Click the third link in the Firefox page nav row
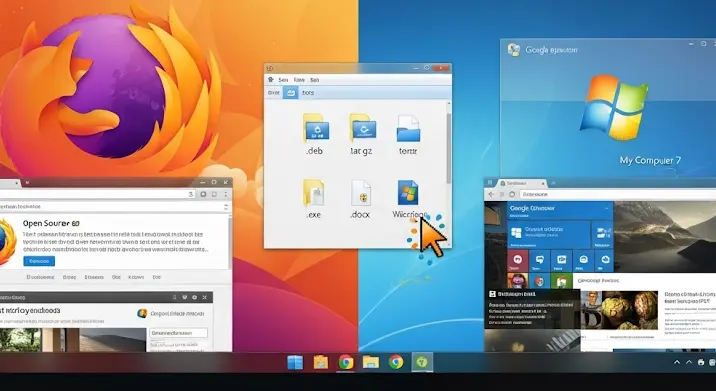Image resolution: width=716 pixels, height=391 pixels. [95, 277]
